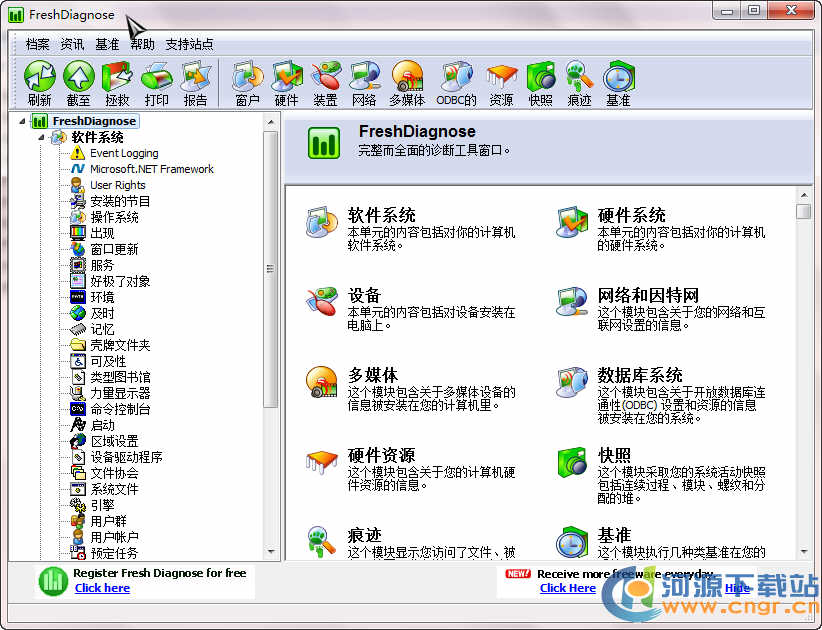The image size is (822, 630).
Task: Open the 帮助 menu
Action: [x=142, y=44]
